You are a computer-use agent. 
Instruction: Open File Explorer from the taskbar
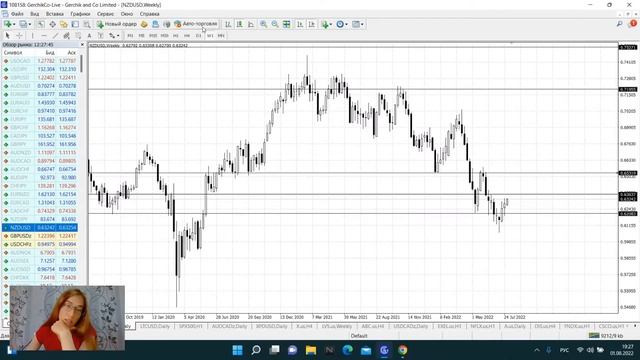[311, 350]
